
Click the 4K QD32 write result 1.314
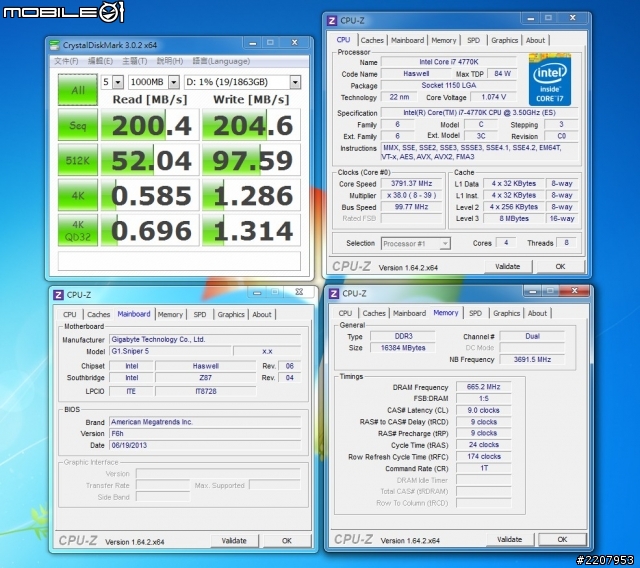click(251, 231)
